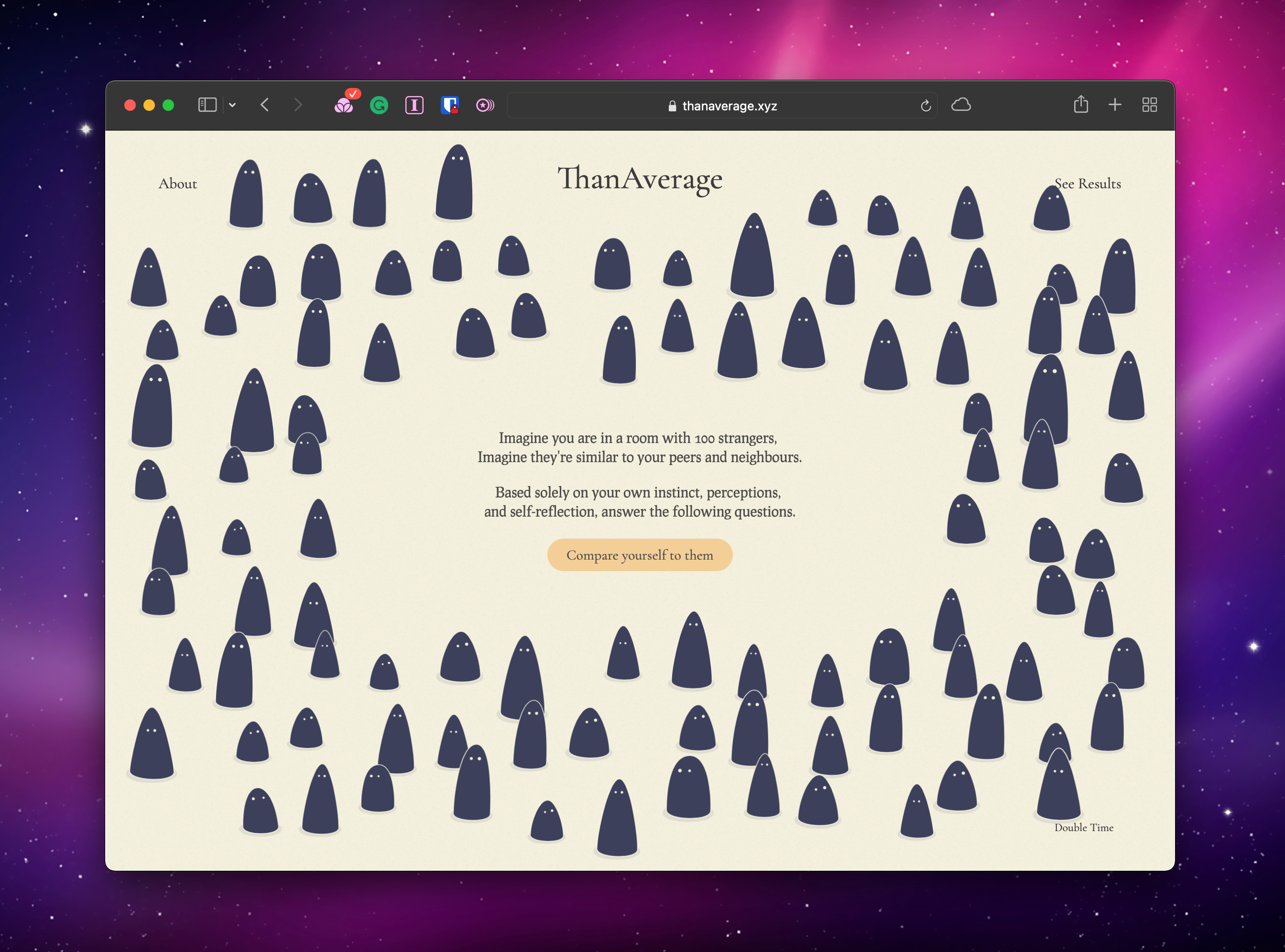Toggle the Safari sidebar icon
Screen dimensions: 1285x952
click(207, 105)
